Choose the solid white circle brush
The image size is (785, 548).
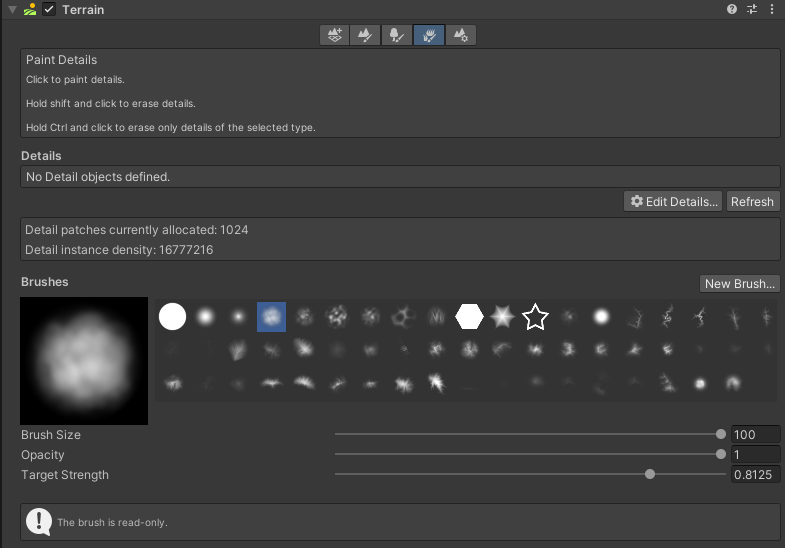point(172,316)
